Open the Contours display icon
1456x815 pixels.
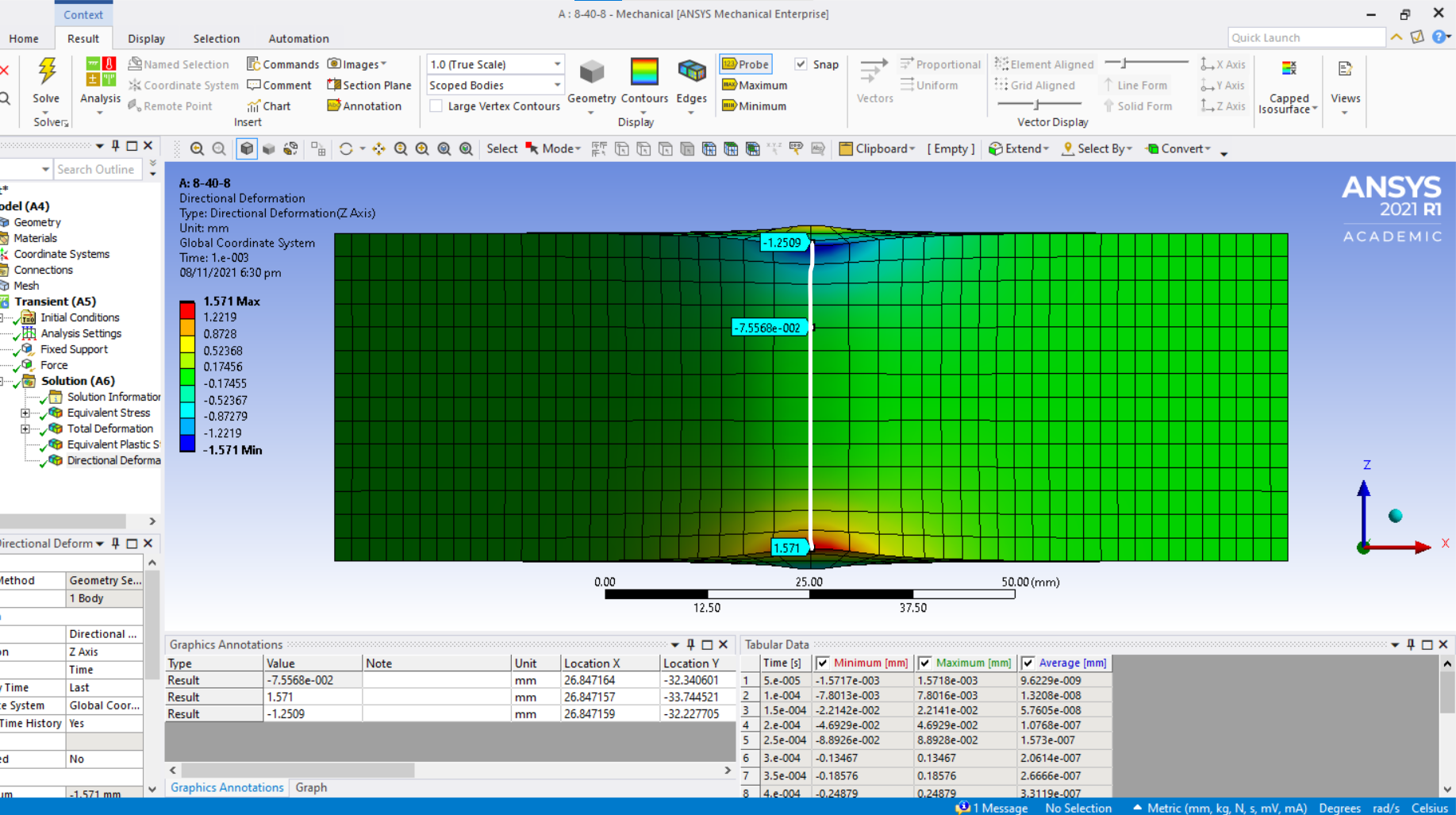(x=643, y=72)
